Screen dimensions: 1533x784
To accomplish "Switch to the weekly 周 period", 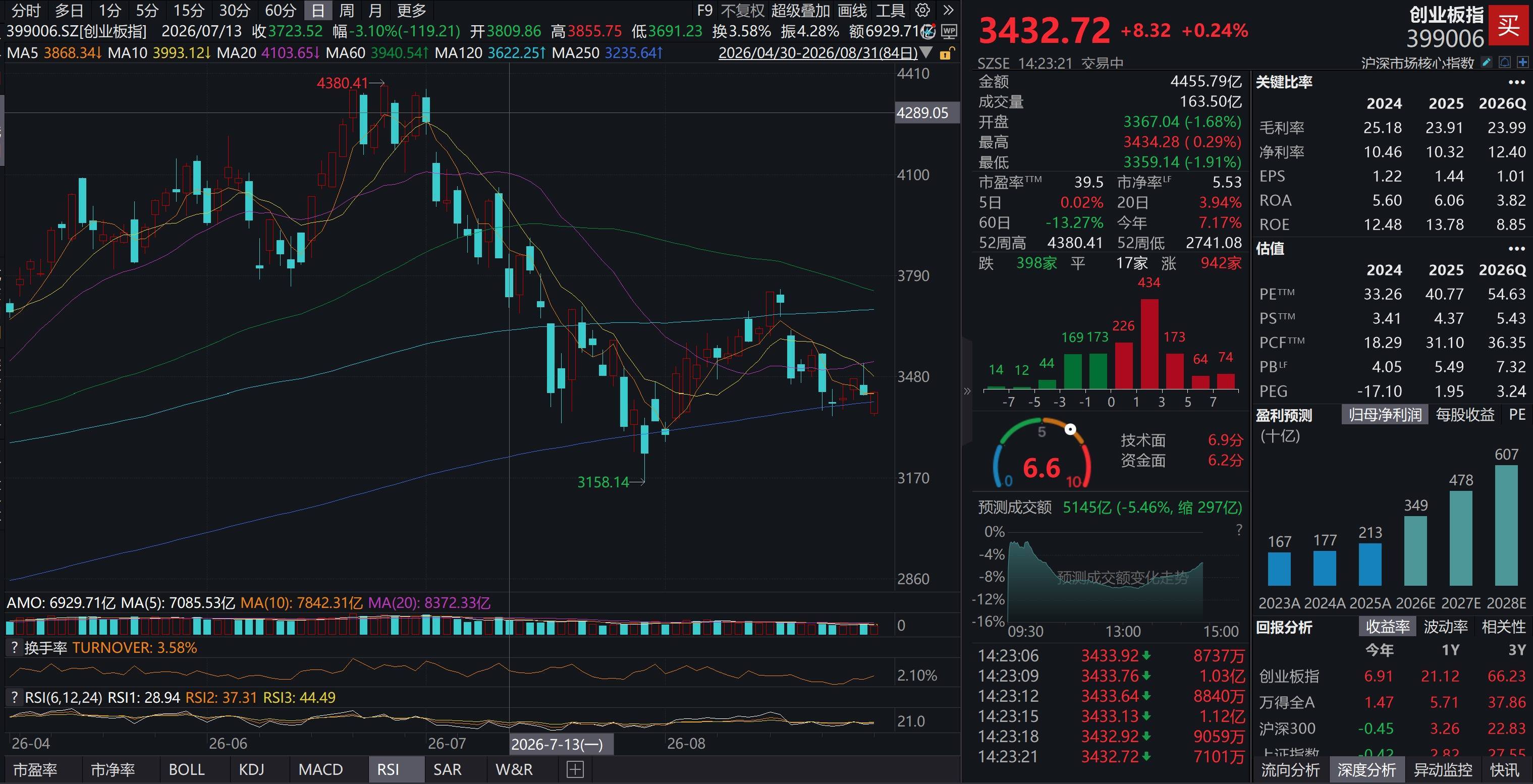I will coord(346,10).
